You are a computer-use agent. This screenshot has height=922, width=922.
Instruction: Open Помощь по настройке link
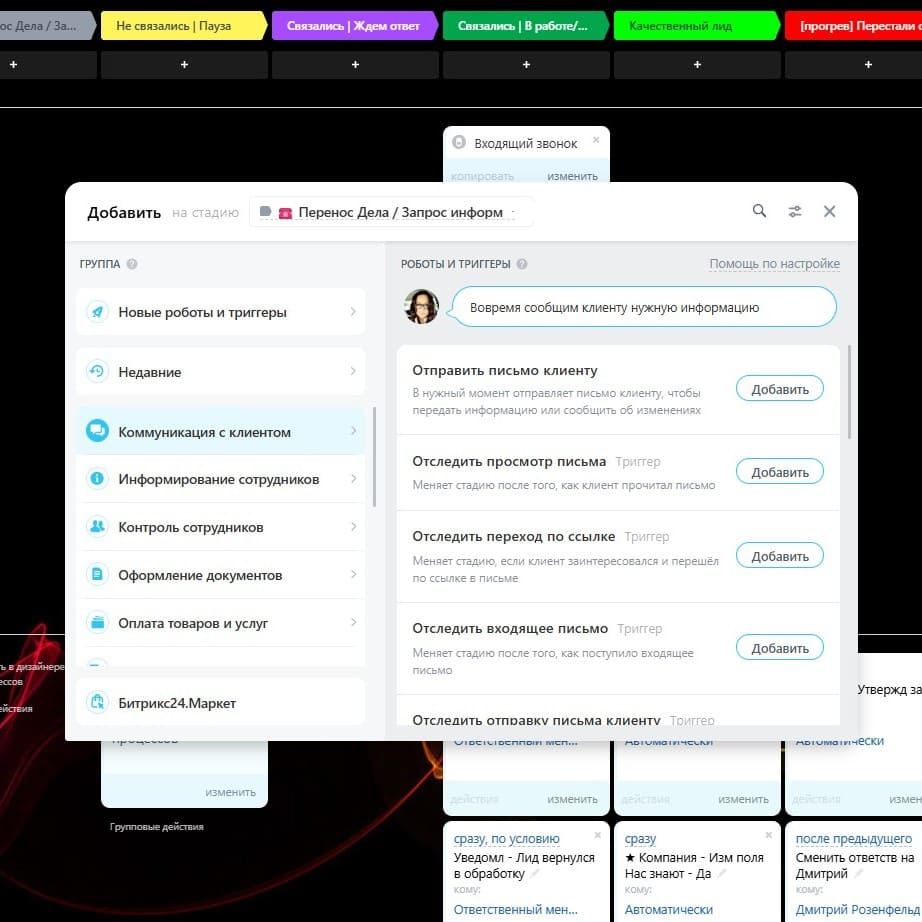pyautogui.click(x=774, y=263)
